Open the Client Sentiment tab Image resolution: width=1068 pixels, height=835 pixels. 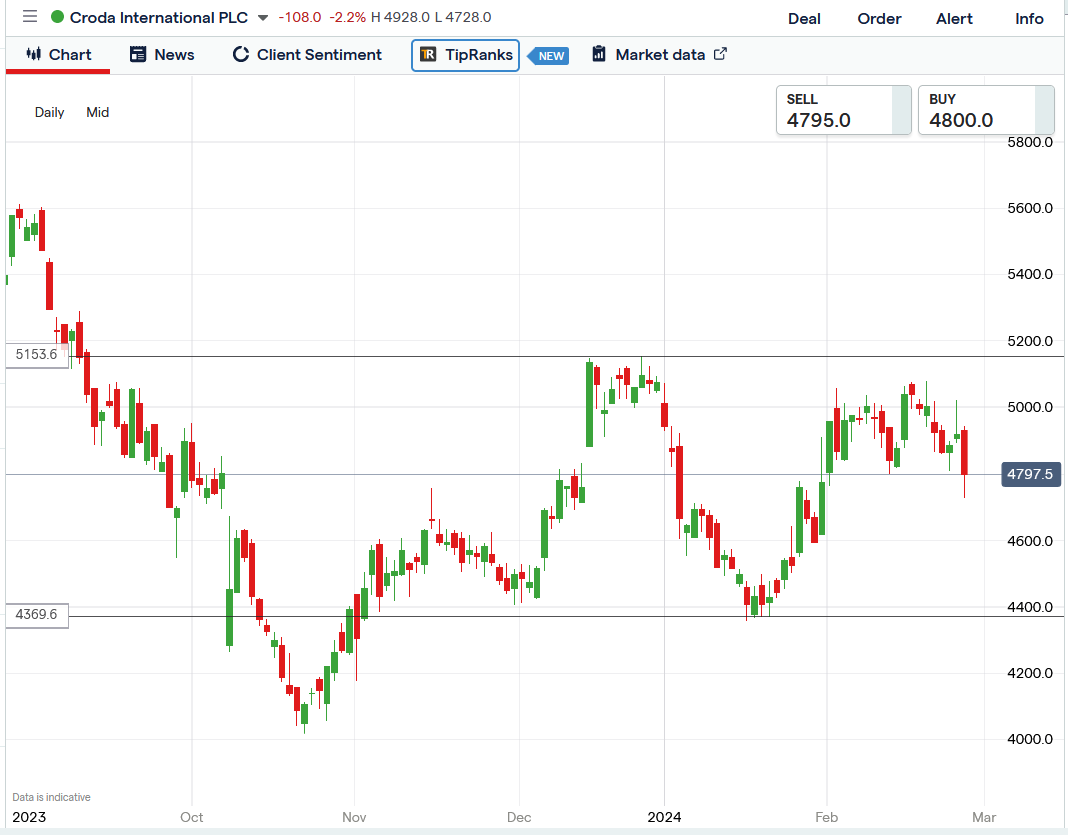[307, 54]
